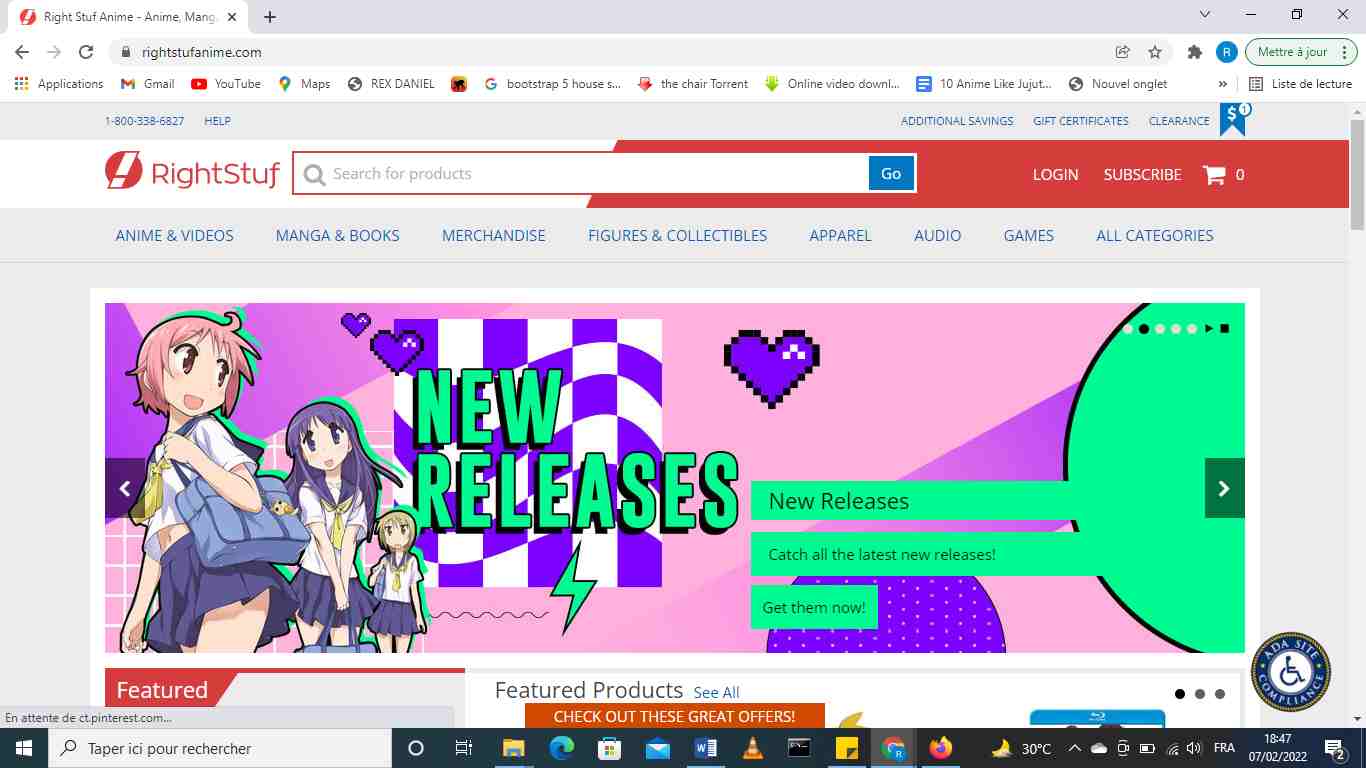The image size is (1366, 768).
Task: Open the Gmail bookmark
Action: pos(147,84)
